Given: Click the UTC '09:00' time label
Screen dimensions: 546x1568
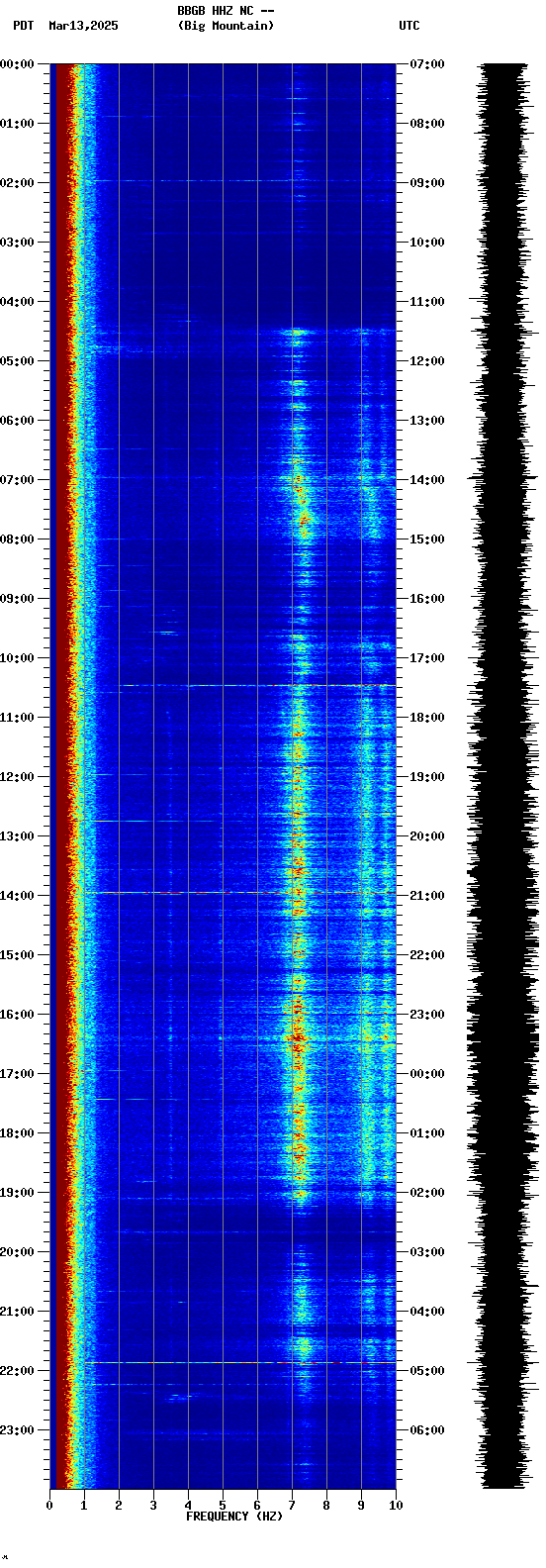Looking at the screenshot, I should 427,183.
